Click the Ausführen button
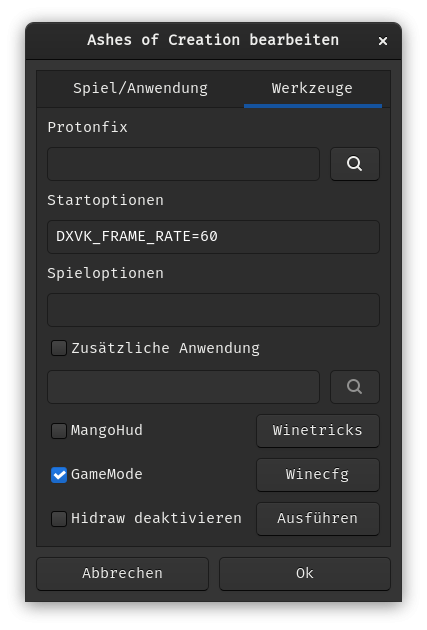427x630 pixels. pyautogui.click(x=318, y=519)
